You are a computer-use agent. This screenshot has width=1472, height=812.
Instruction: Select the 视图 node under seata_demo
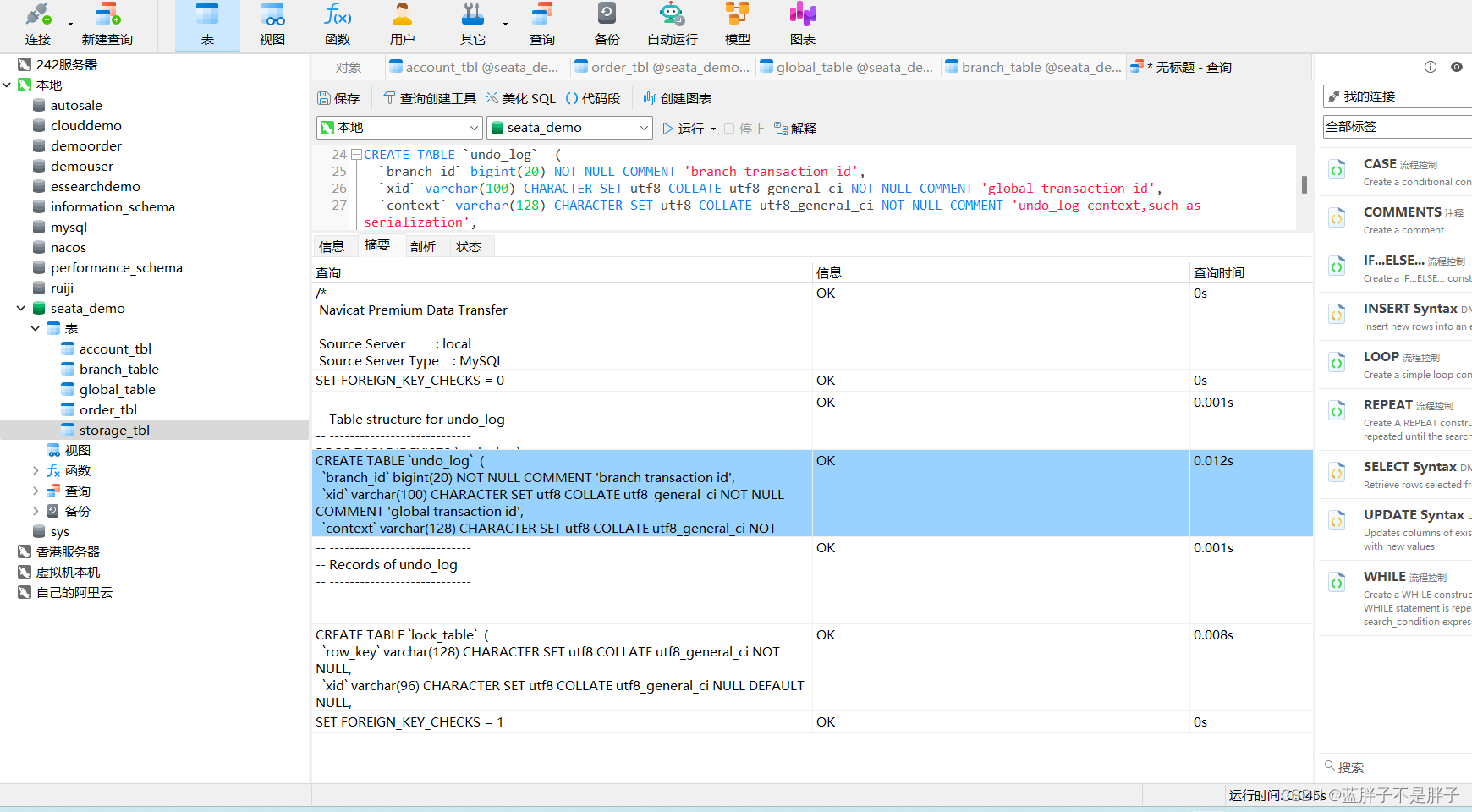point(77,450)
